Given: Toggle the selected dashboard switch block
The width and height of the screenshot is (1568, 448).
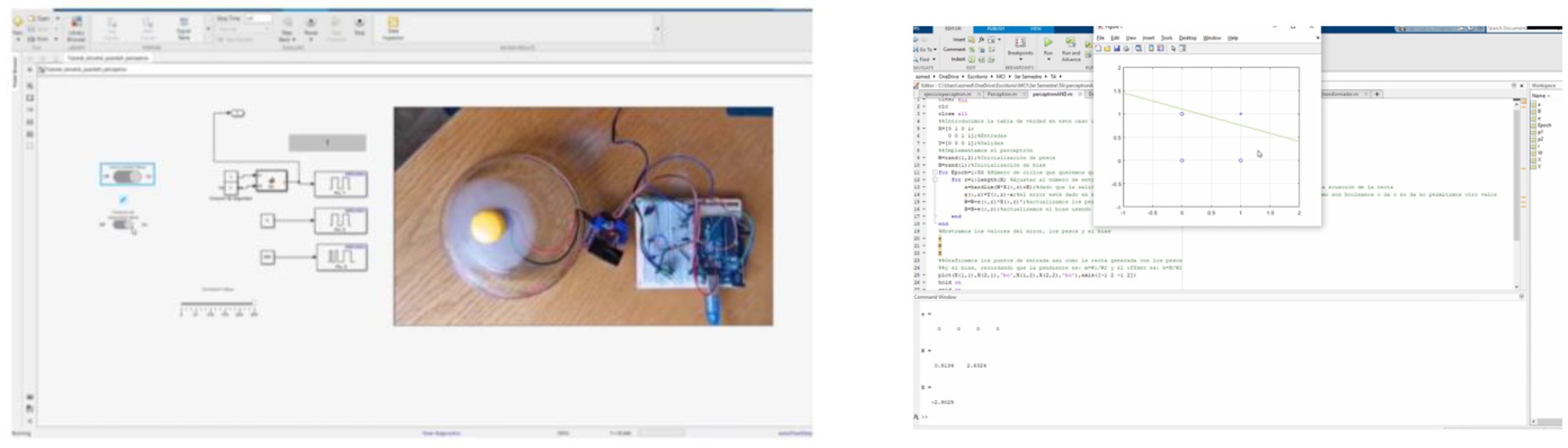Looking at the screenshot, I should coord(127,175).
